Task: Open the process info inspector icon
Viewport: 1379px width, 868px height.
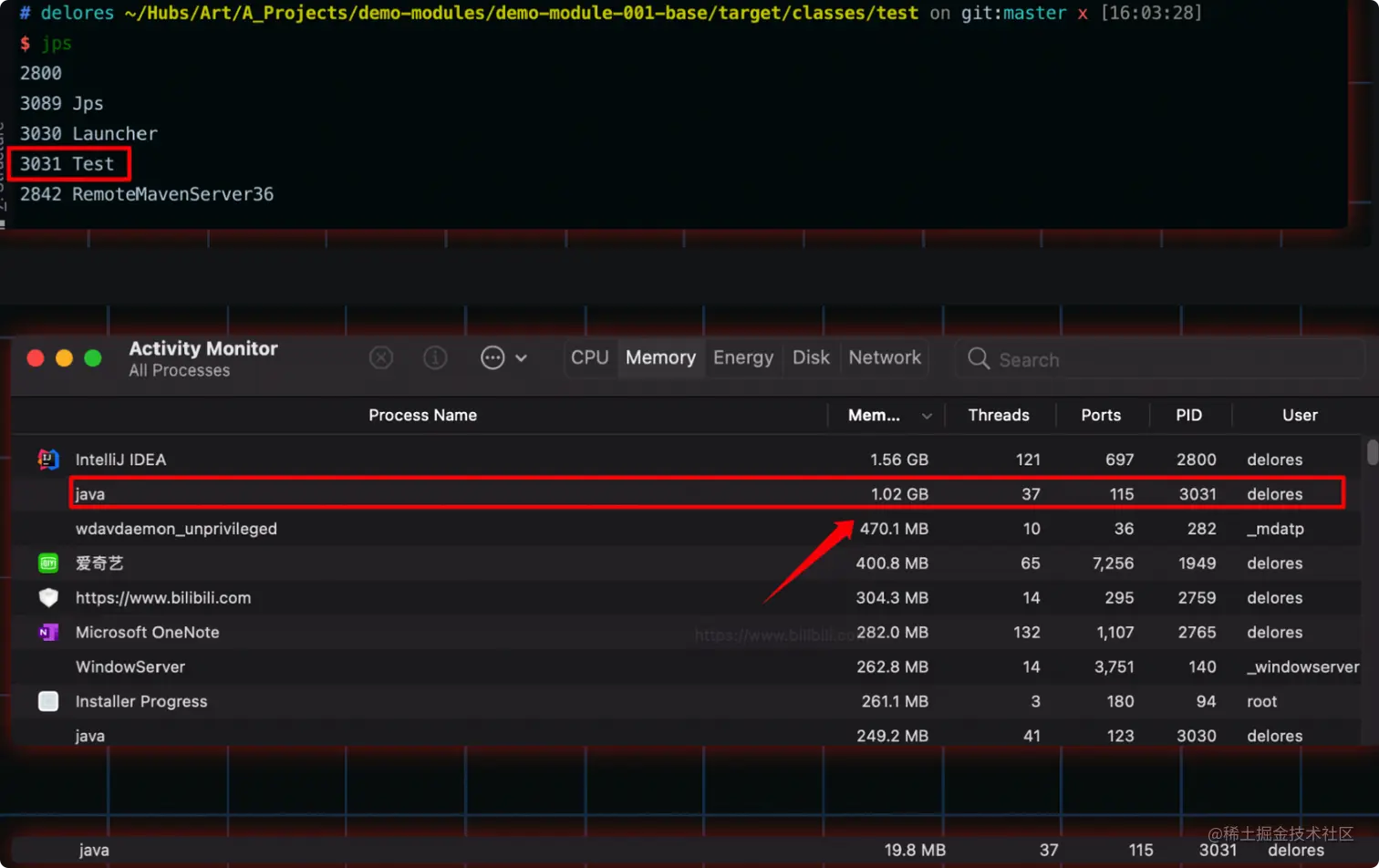Action: point(435,358)
